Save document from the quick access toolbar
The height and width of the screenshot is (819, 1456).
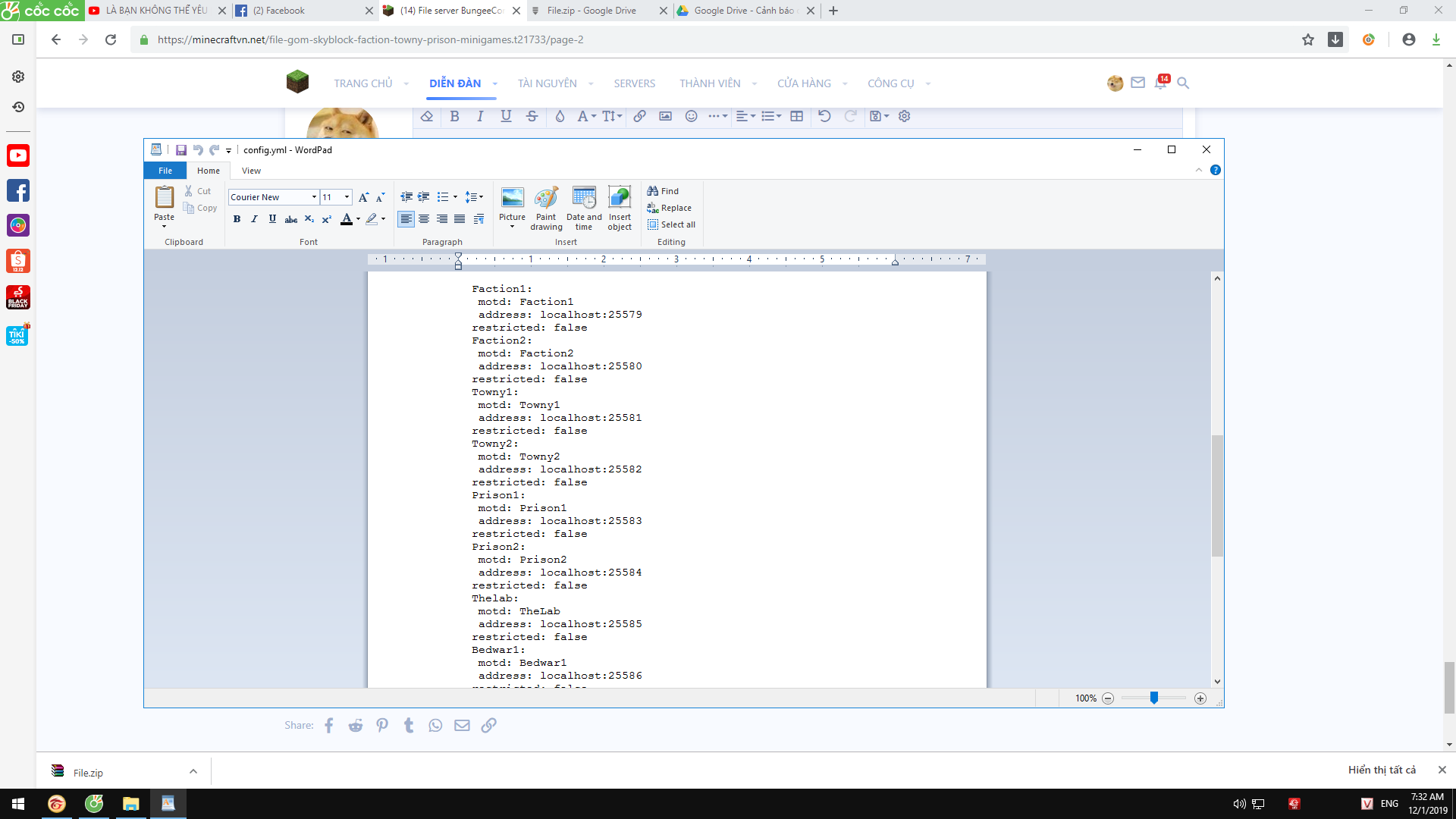[181, 150]
